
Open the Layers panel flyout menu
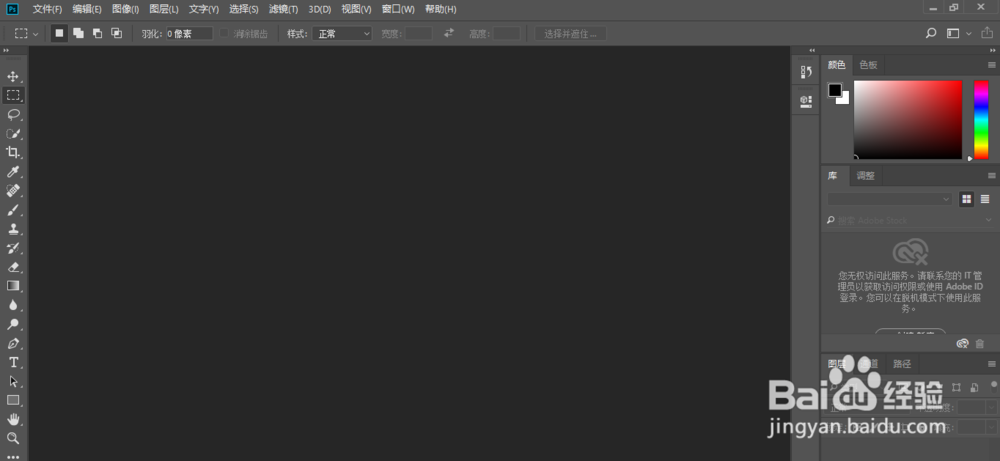click(992, 364)
